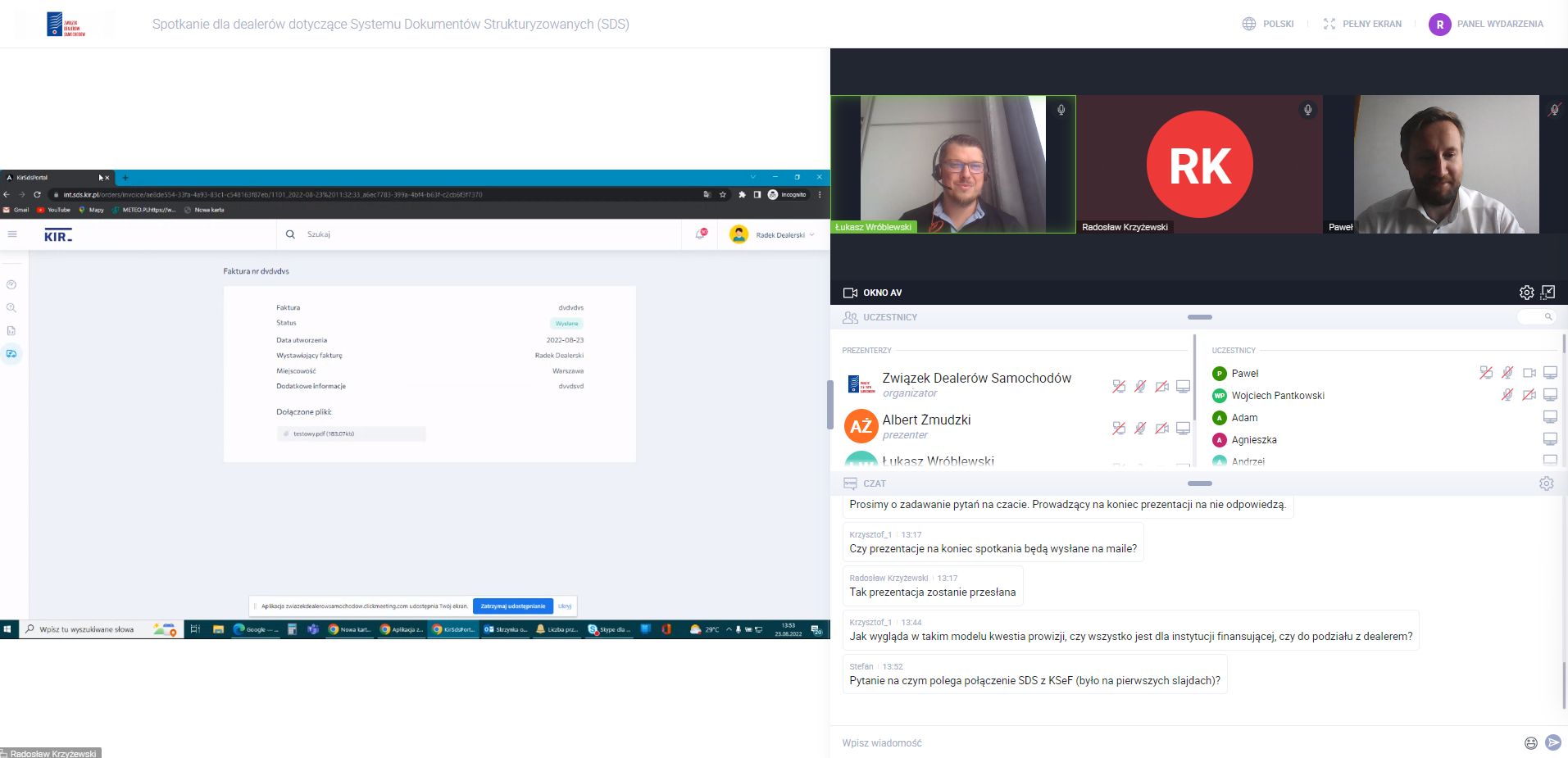Open the KIR hamburger menu icon
Image resolution: width=1568 pixels, height=758 pixels.
12,234
